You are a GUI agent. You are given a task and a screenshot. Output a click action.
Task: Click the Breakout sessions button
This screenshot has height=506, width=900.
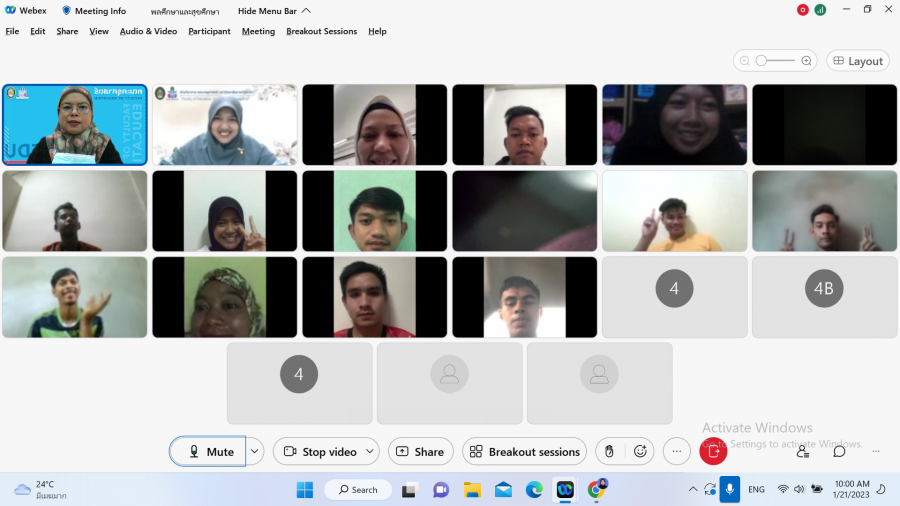pyautogui.click(x=524, y=452)
